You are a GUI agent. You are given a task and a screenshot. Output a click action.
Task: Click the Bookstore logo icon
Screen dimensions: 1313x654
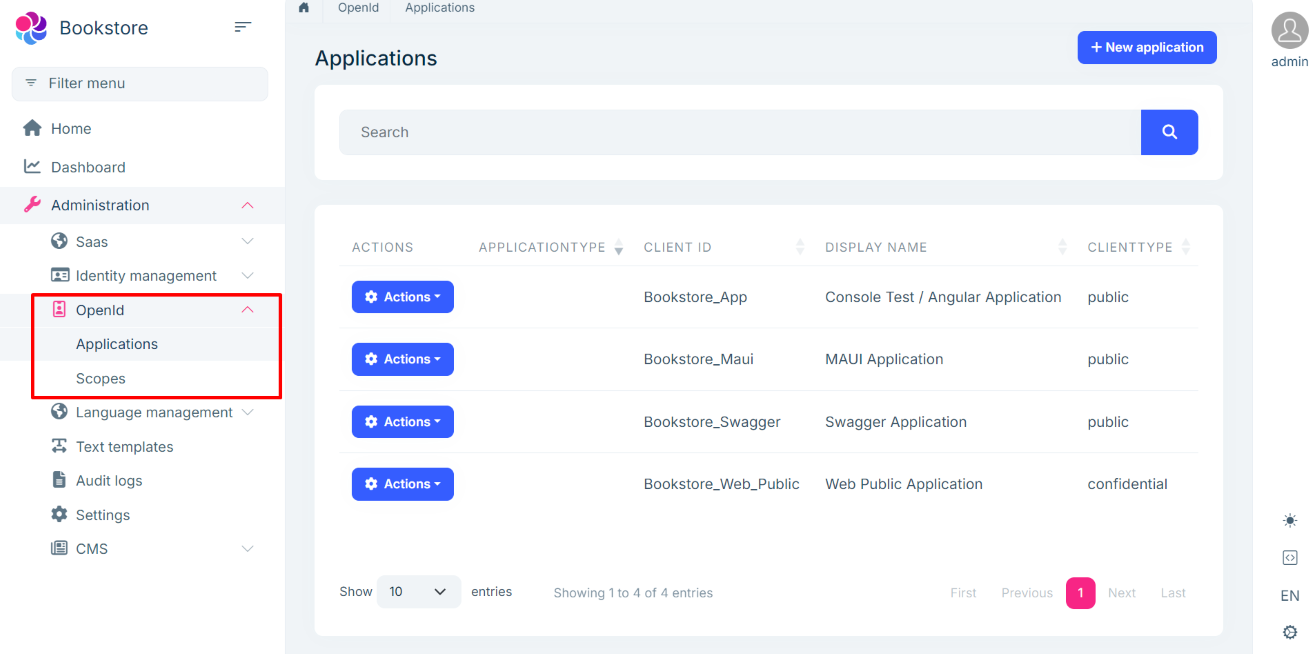pos(32,28)
